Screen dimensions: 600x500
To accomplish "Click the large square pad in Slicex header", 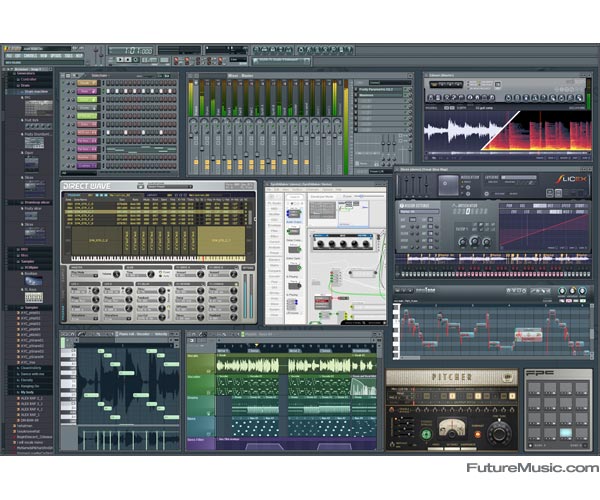I will point(448,186).
